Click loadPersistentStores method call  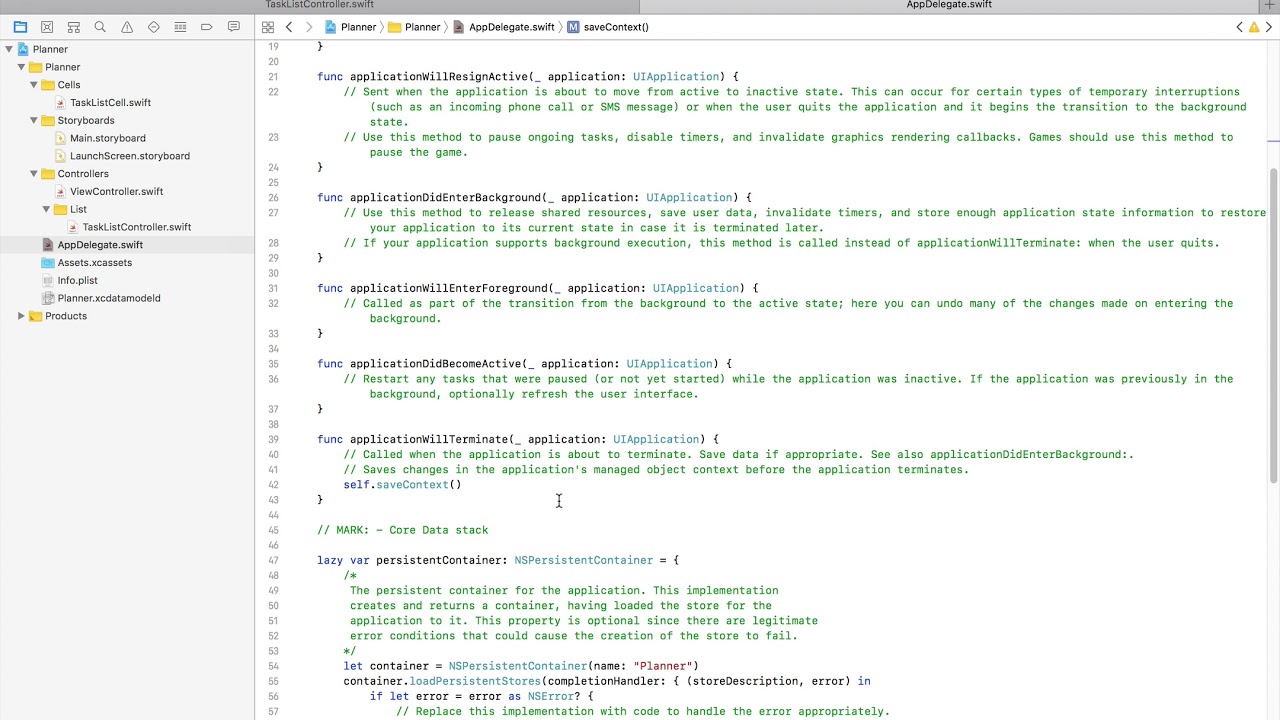click(475, 681)
